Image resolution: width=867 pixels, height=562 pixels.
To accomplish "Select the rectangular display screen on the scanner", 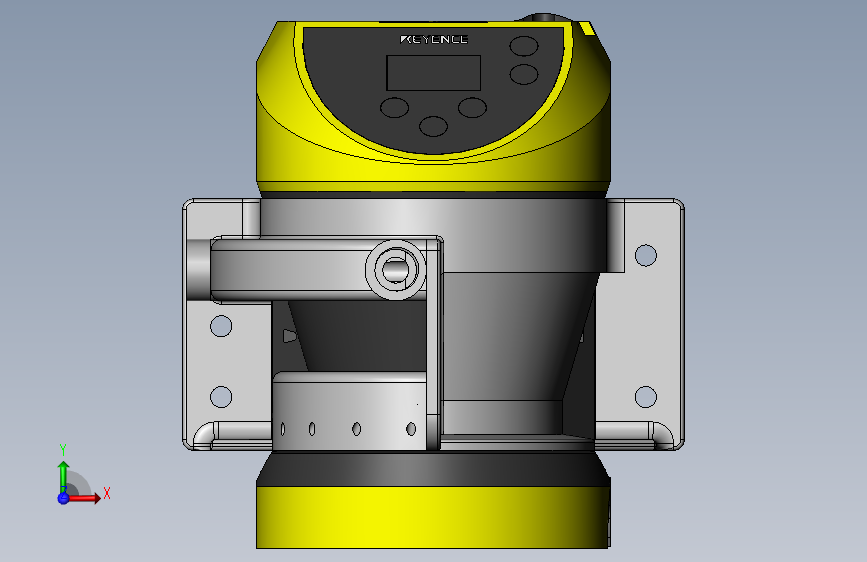I will (x=434, y=73).
